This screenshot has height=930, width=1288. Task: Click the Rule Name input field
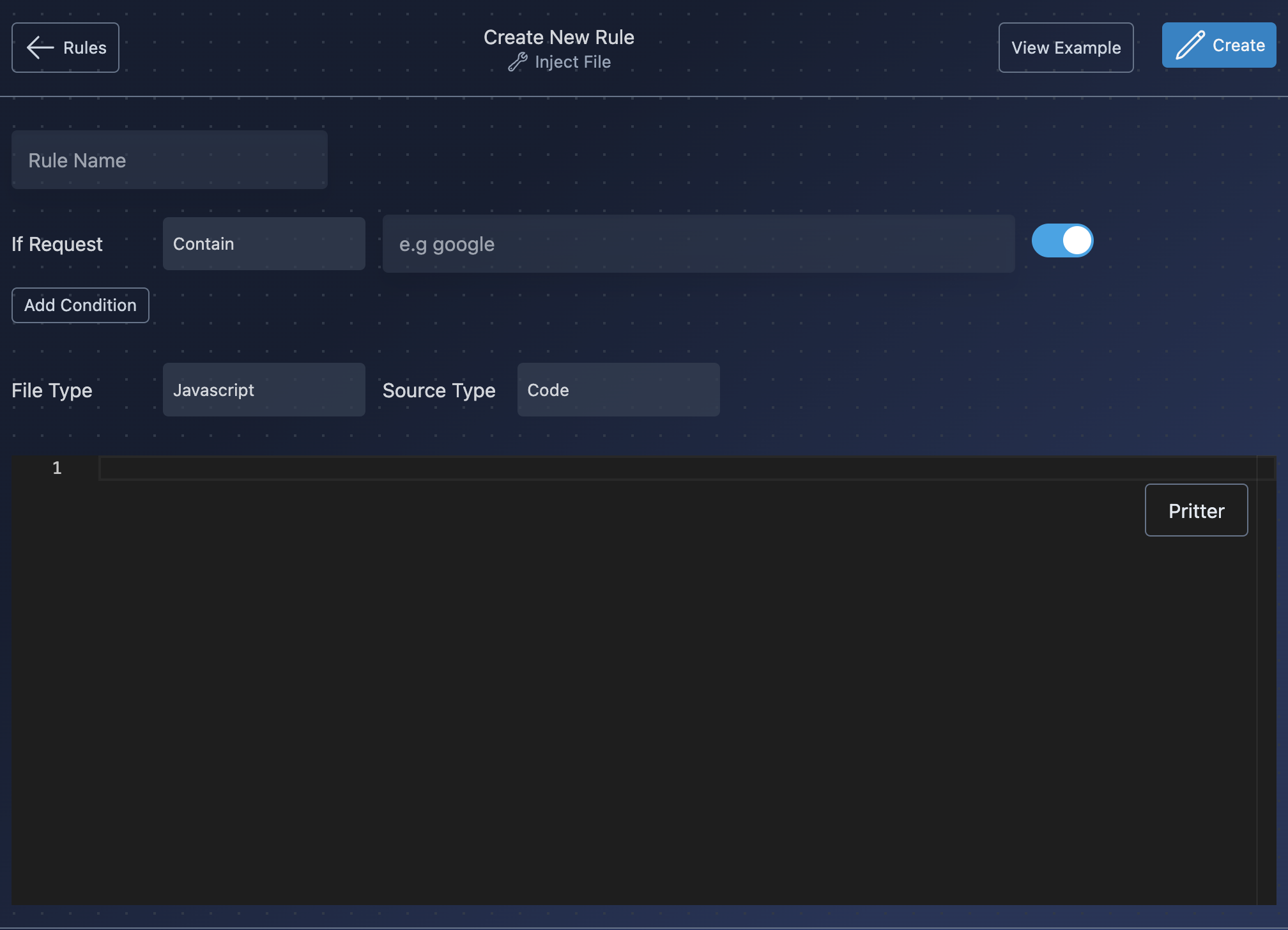(x=170, y=159)
